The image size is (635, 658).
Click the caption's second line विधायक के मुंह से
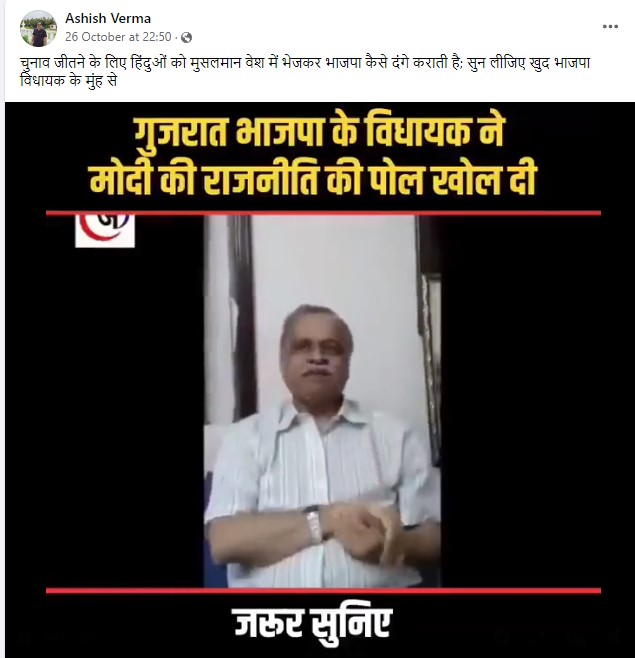click(68, 80)
